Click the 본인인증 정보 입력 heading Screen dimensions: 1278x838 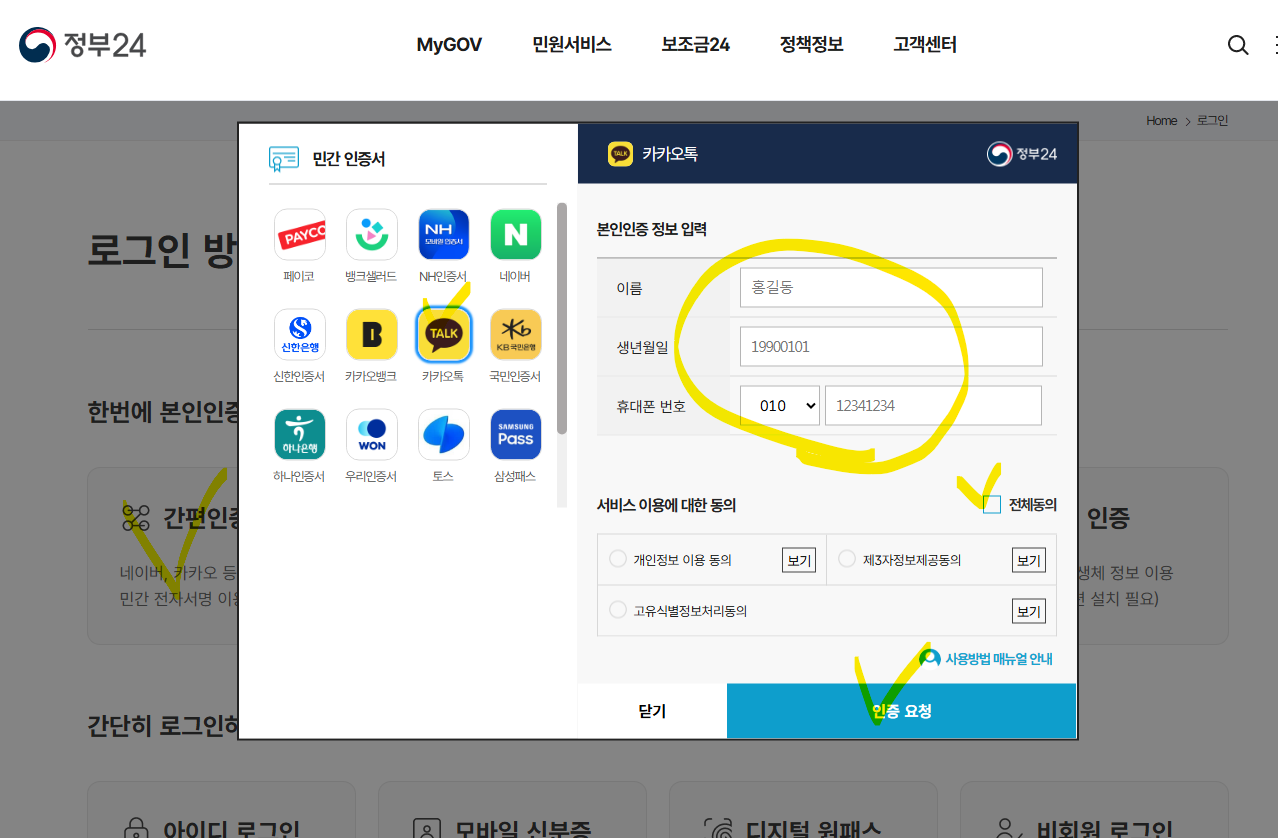tap(652, 229)
